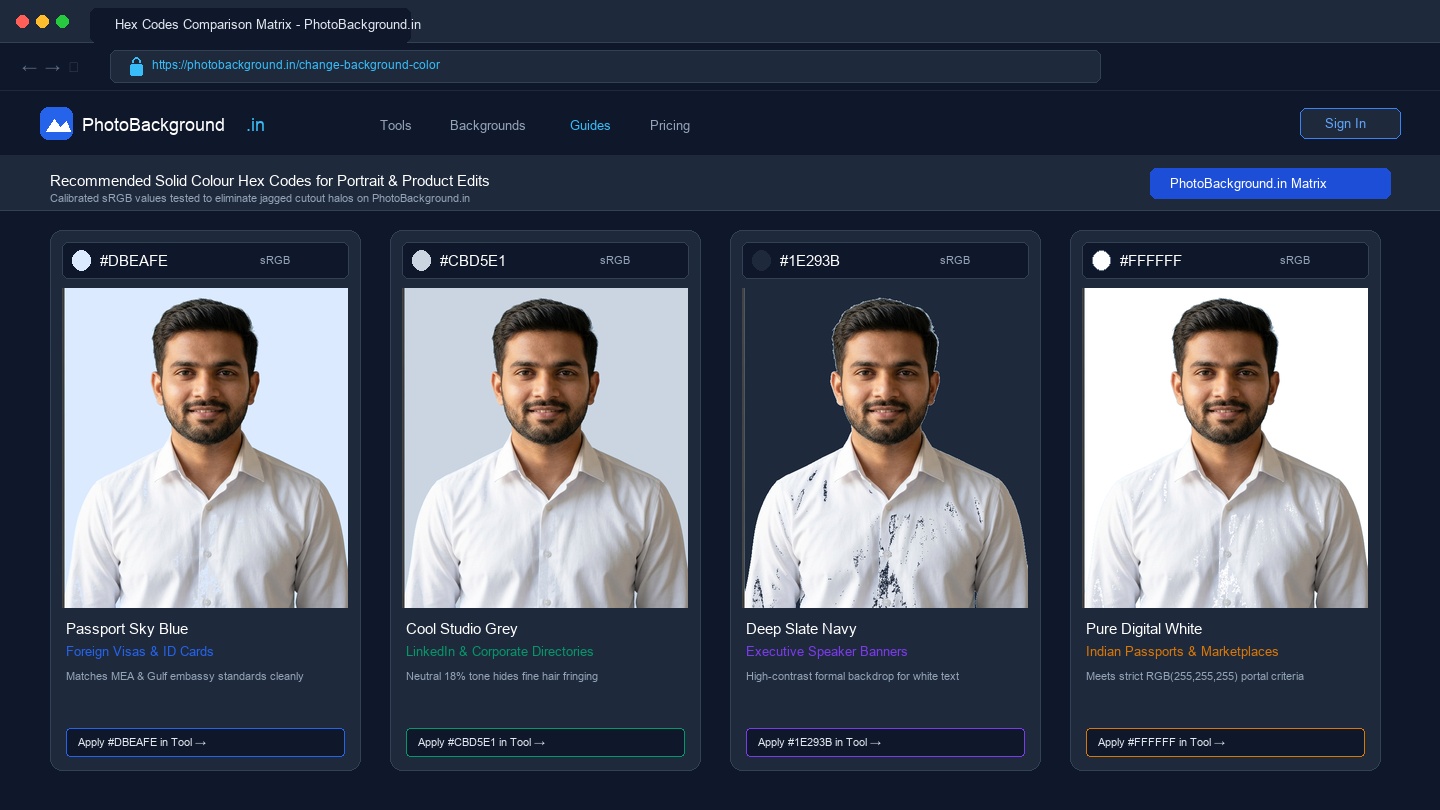Click the Executive Speaker Banners link
This screenshot has height=810, width=1440.
827,651
